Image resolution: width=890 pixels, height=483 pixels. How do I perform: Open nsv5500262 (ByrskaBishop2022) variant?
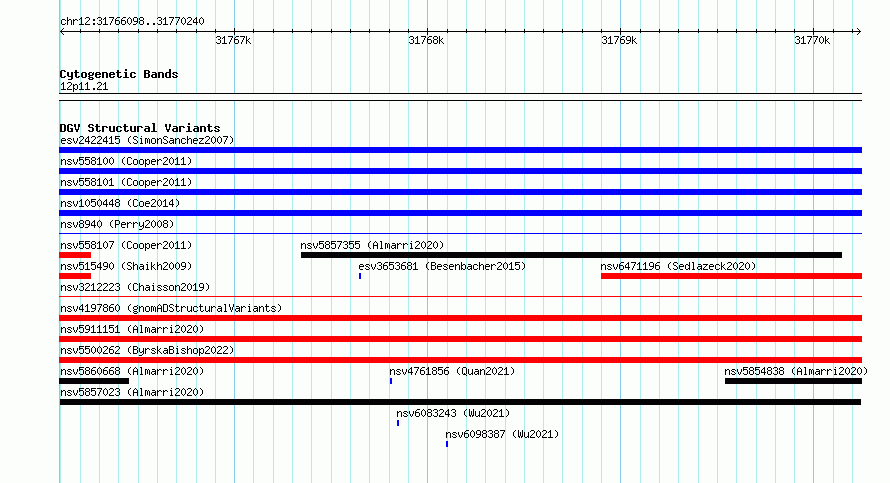147,350
